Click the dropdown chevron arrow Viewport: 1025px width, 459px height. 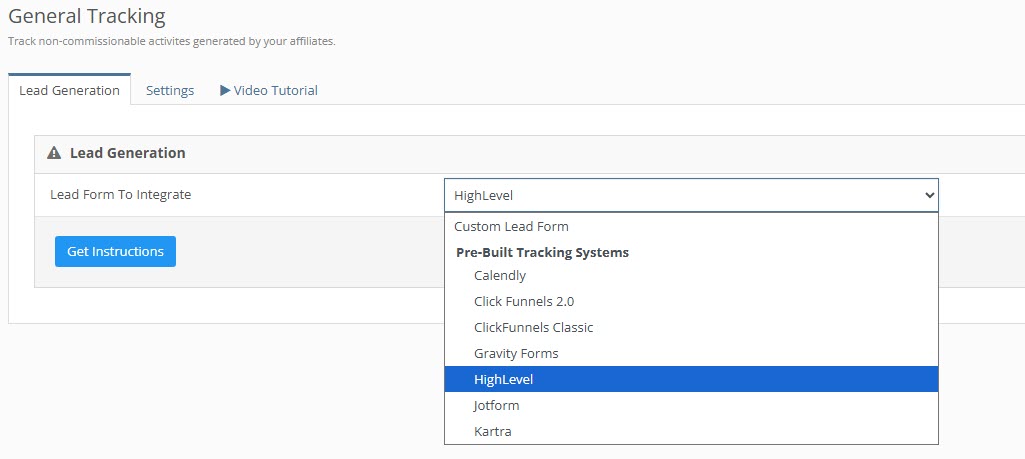click(x=929, y=195)
